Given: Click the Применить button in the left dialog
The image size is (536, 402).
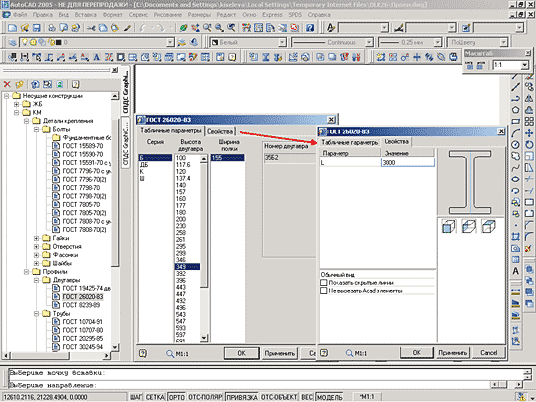Looking at the screenshot, I should [280, 353].
